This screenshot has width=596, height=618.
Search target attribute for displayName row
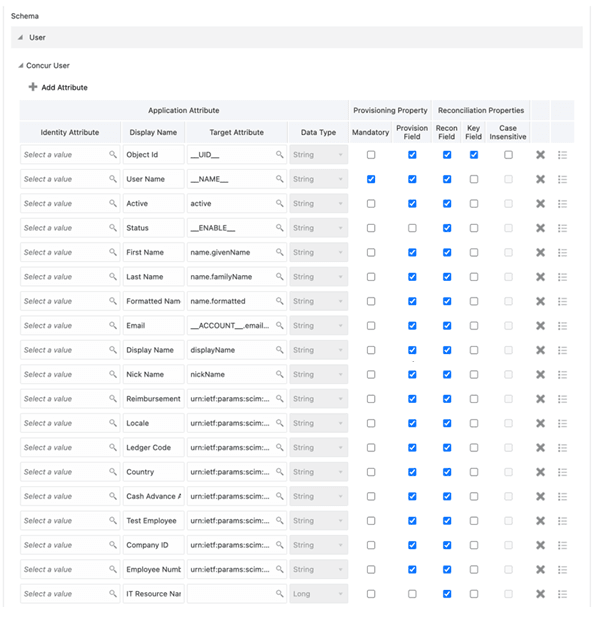(279, 350)
